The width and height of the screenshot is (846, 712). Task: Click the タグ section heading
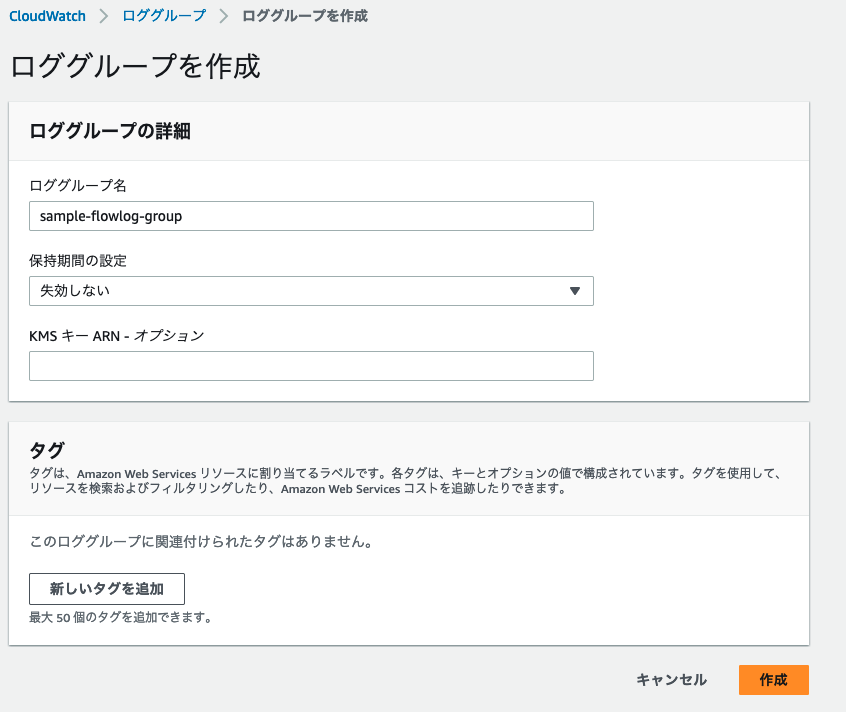(x=48, y=449)
